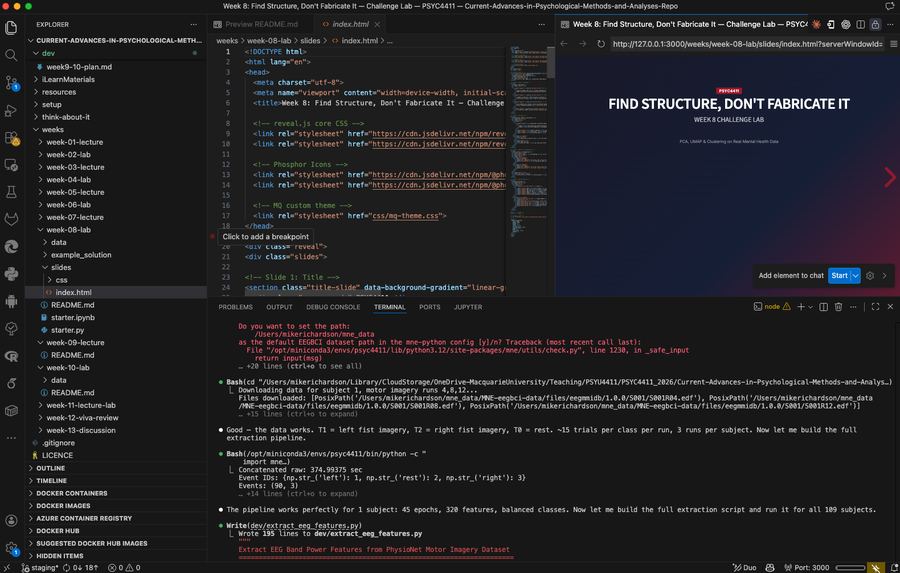Go forward in the browser preview
Viewport: 900px width, 573px height.
(x=582, y=44)
